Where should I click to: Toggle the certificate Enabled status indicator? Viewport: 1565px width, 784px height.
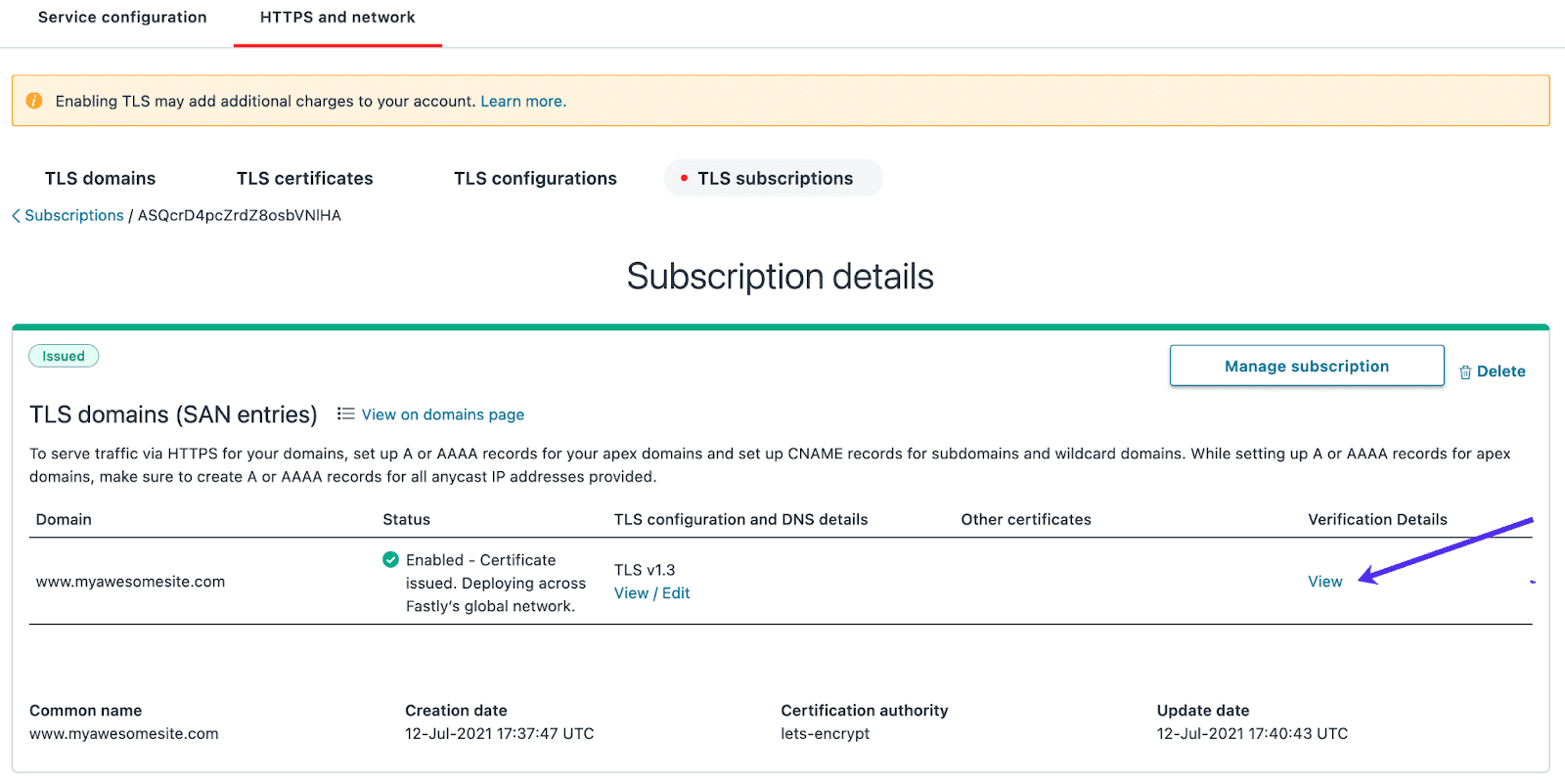pos(390,559)
